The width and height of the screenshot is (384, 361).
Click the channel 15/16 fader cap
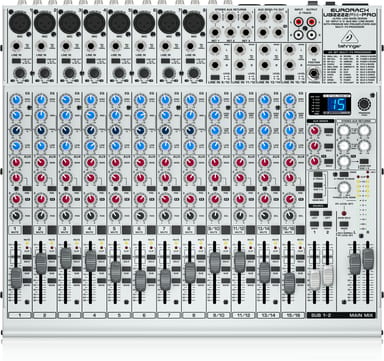(x=290, y=283)
